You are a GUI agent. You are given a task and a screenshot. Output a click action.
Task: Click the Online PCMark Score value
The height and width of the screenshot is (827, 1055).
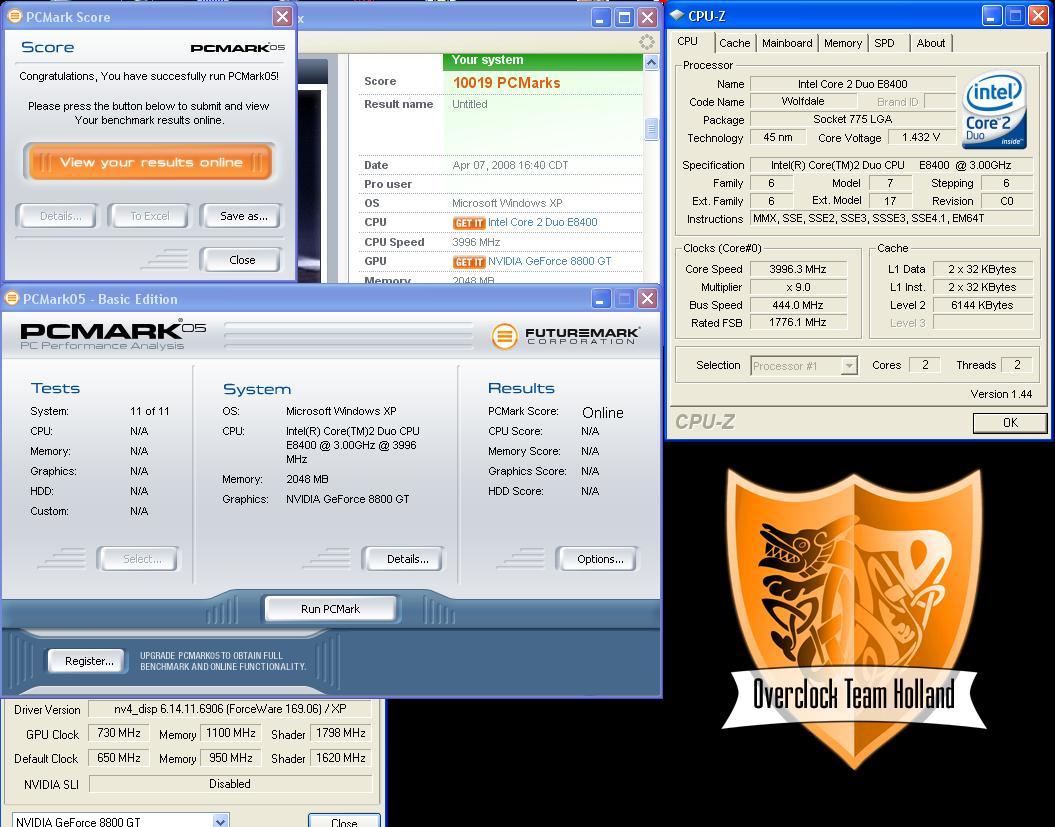point(603,412)
